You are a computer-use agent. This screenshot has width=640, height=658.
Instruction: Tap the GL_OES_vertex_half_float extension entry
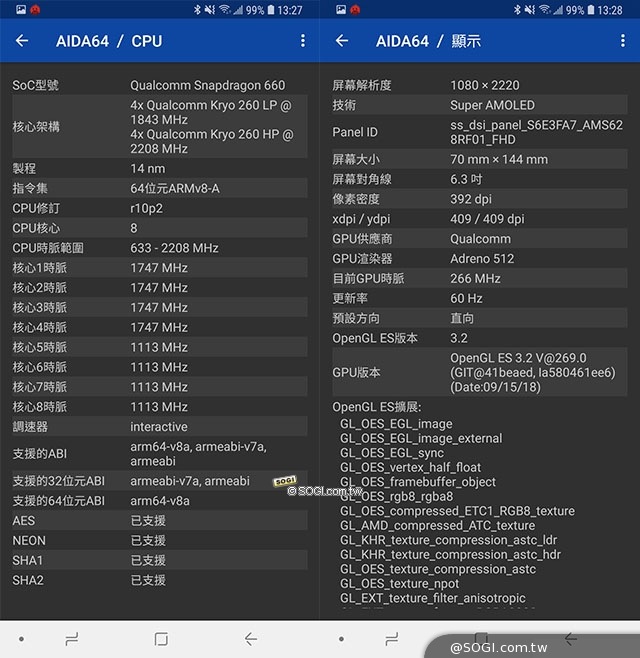tap(410, 467)
